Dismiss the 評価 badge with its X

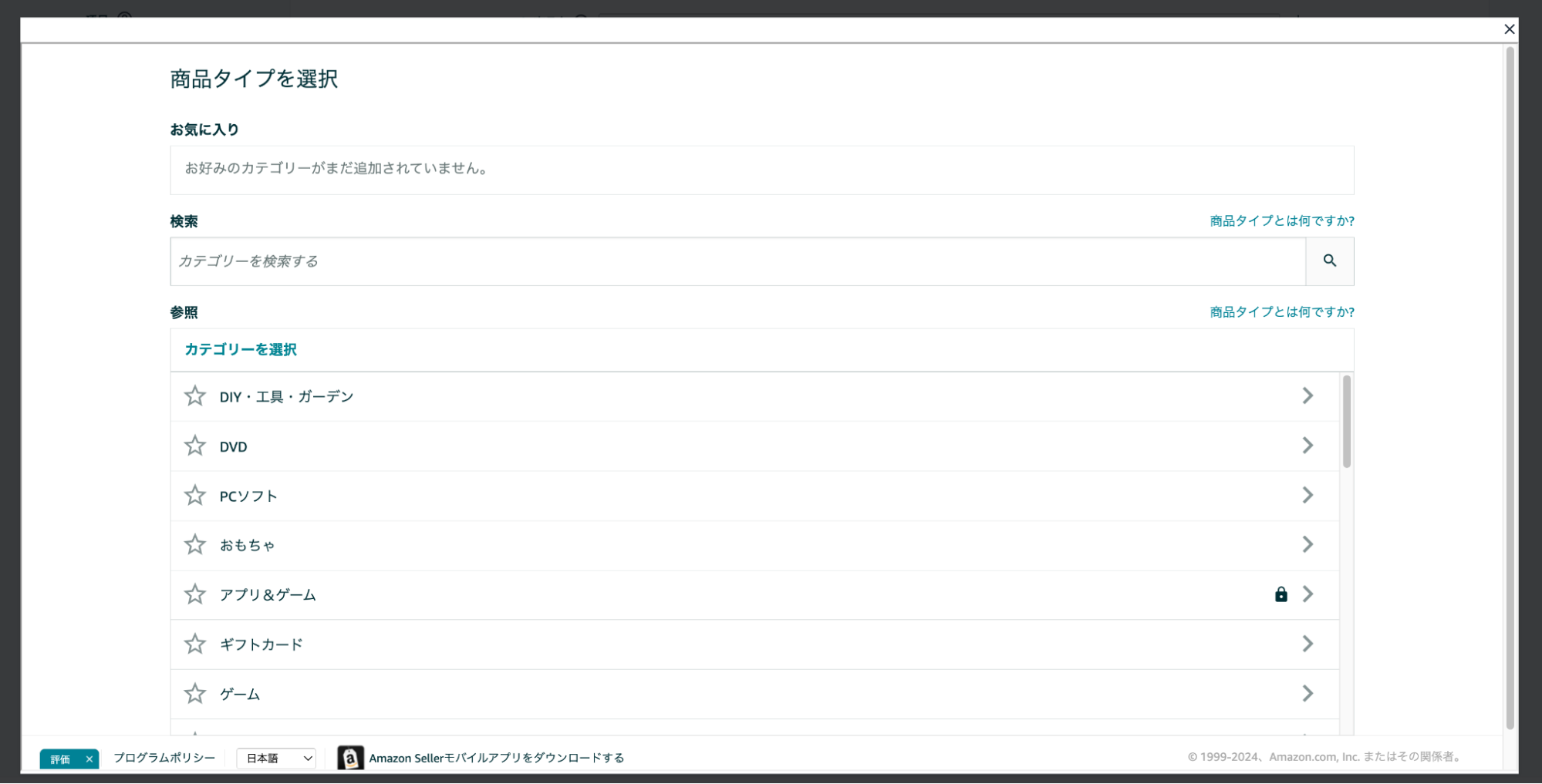89,759
